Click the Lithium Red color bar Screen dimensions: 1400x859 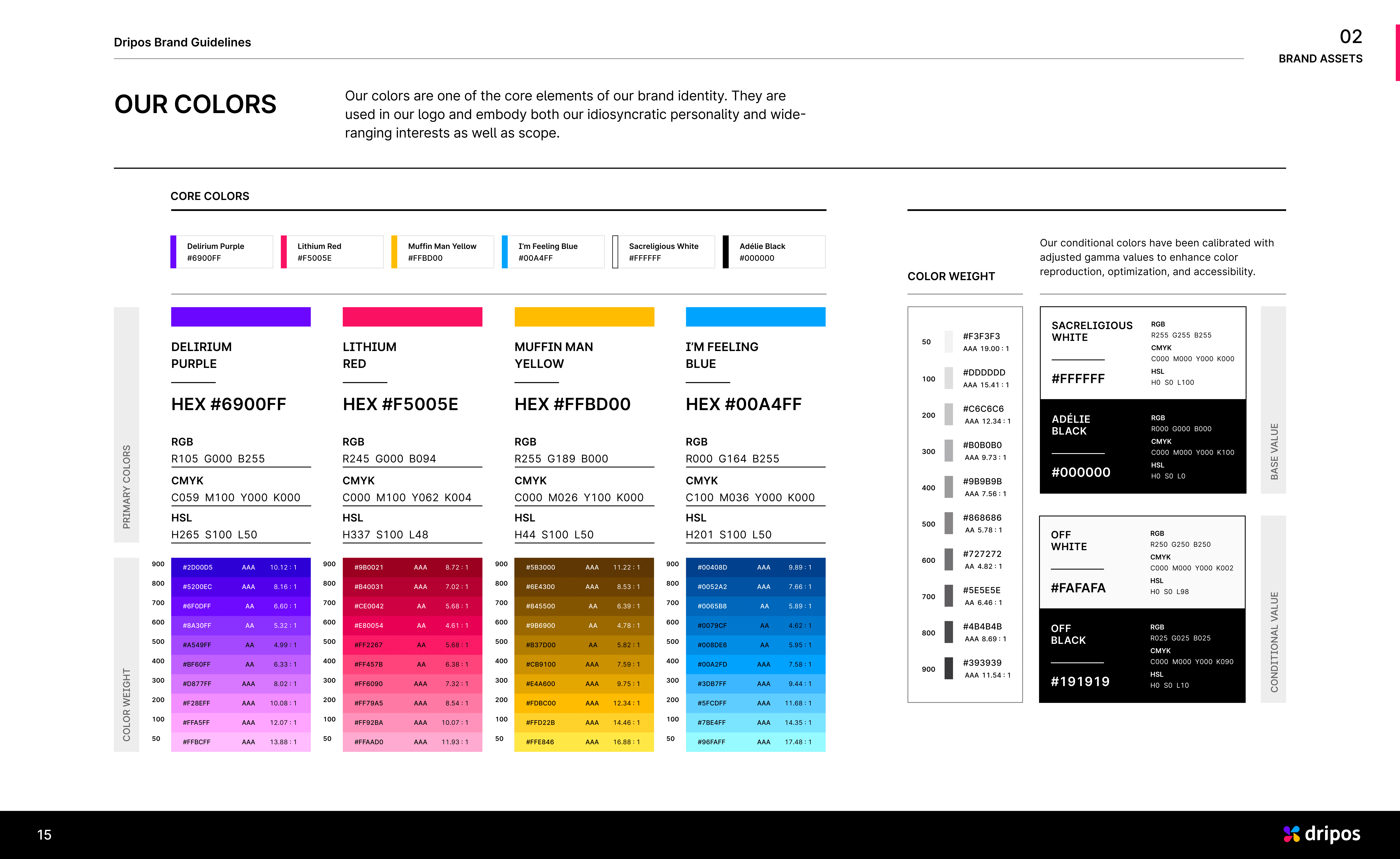412,317
